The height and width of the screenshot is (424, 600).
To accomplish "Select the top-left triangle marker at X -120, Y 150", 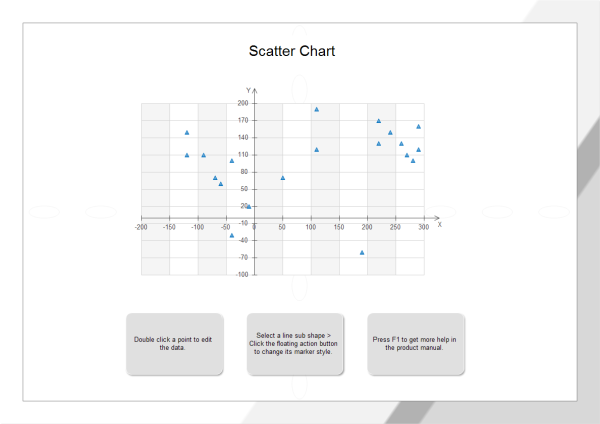I will coord(187,132).
